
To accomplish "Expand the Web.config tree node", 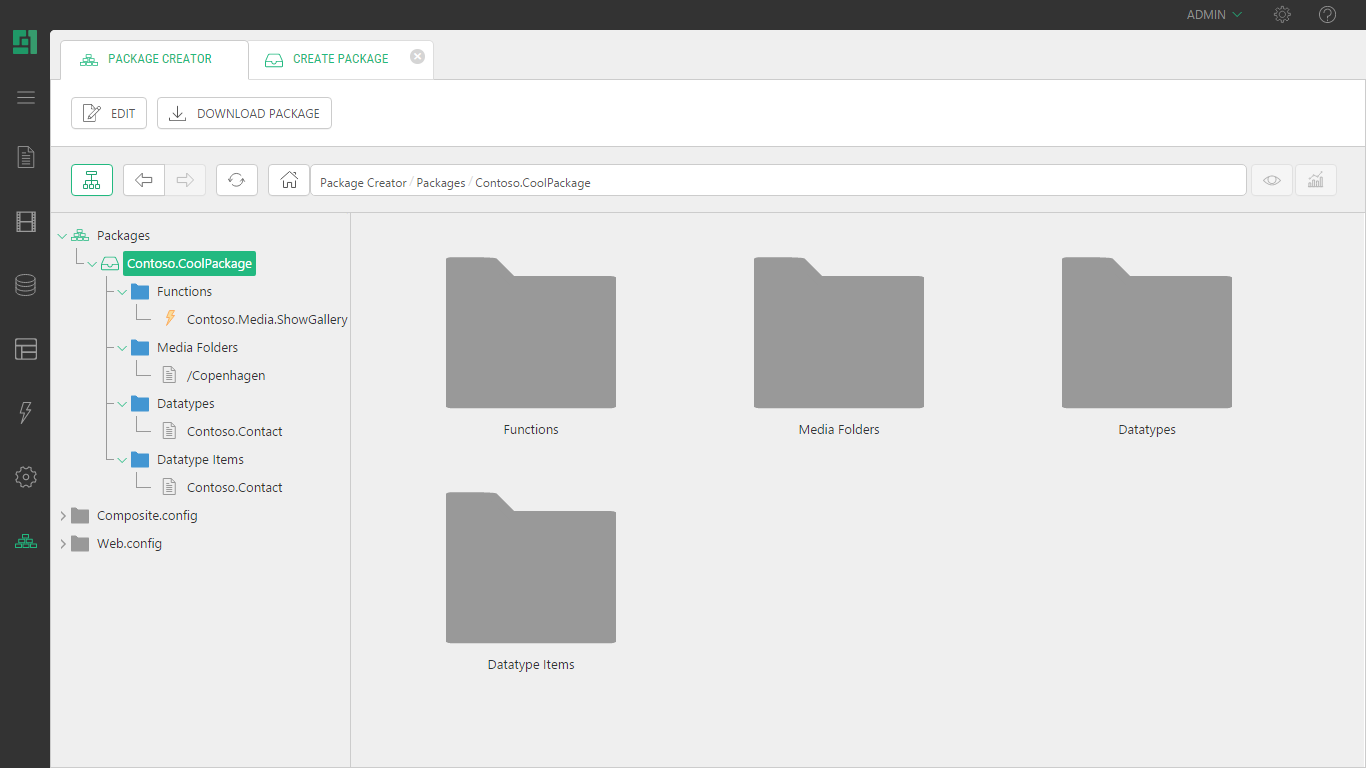I will [x=63, y=544].
